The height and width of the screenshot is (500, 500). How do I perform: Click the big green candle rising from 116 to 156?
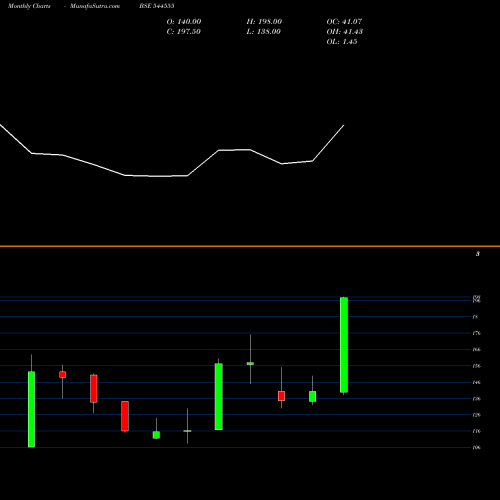[x=219, y=396]
